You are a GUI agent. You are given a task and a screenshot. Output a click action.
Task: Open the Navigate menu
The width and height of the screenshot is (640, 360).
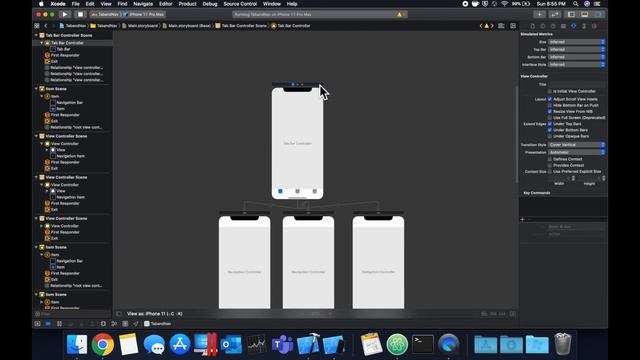point(143,4)
